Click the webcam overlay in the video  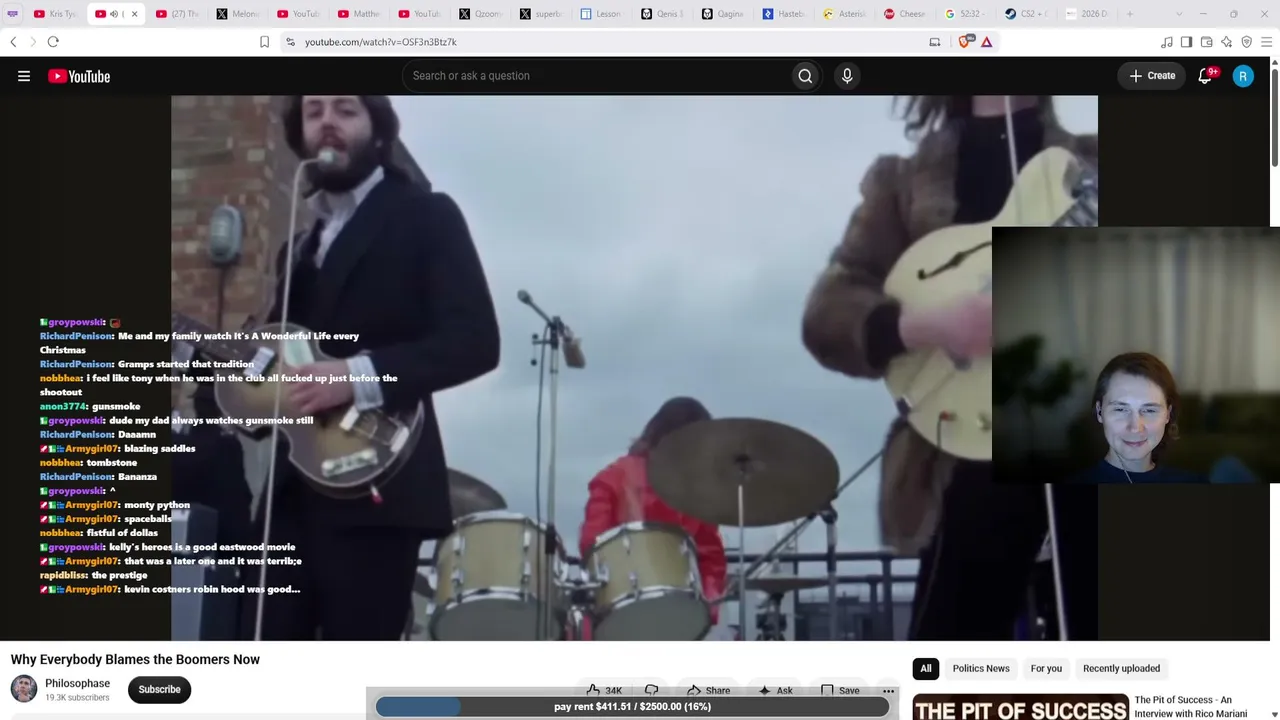[x=1136, y=356]
